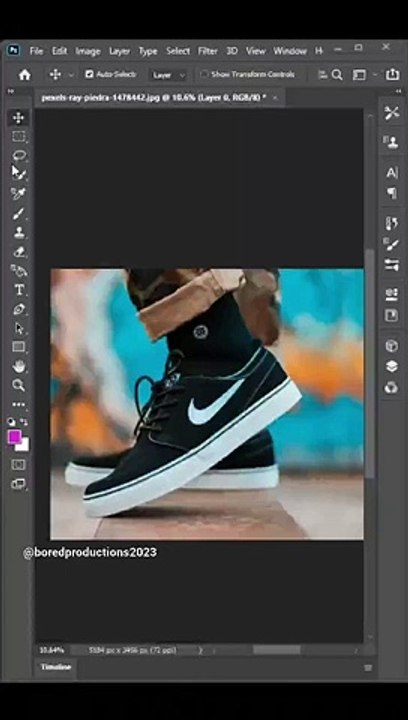Viewport: 408px width, 720px height.
Task: Enable Show Transform Controls checkbox
Action: pyautogui.click(x=204, y=74)
